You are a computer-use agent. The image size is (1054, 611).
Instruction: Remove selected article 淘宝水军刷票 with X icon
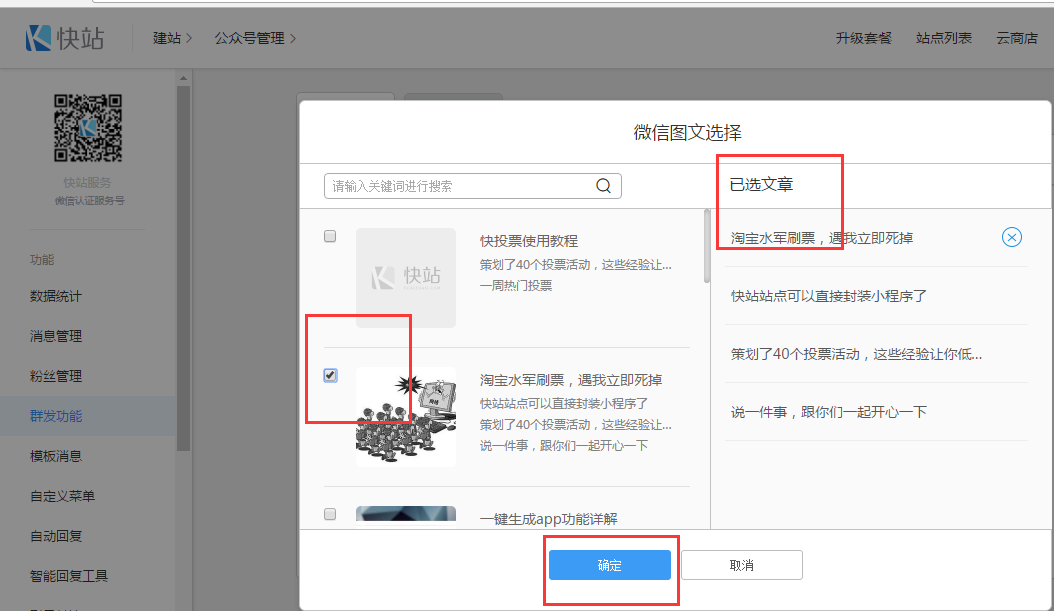pos(1011,237)
